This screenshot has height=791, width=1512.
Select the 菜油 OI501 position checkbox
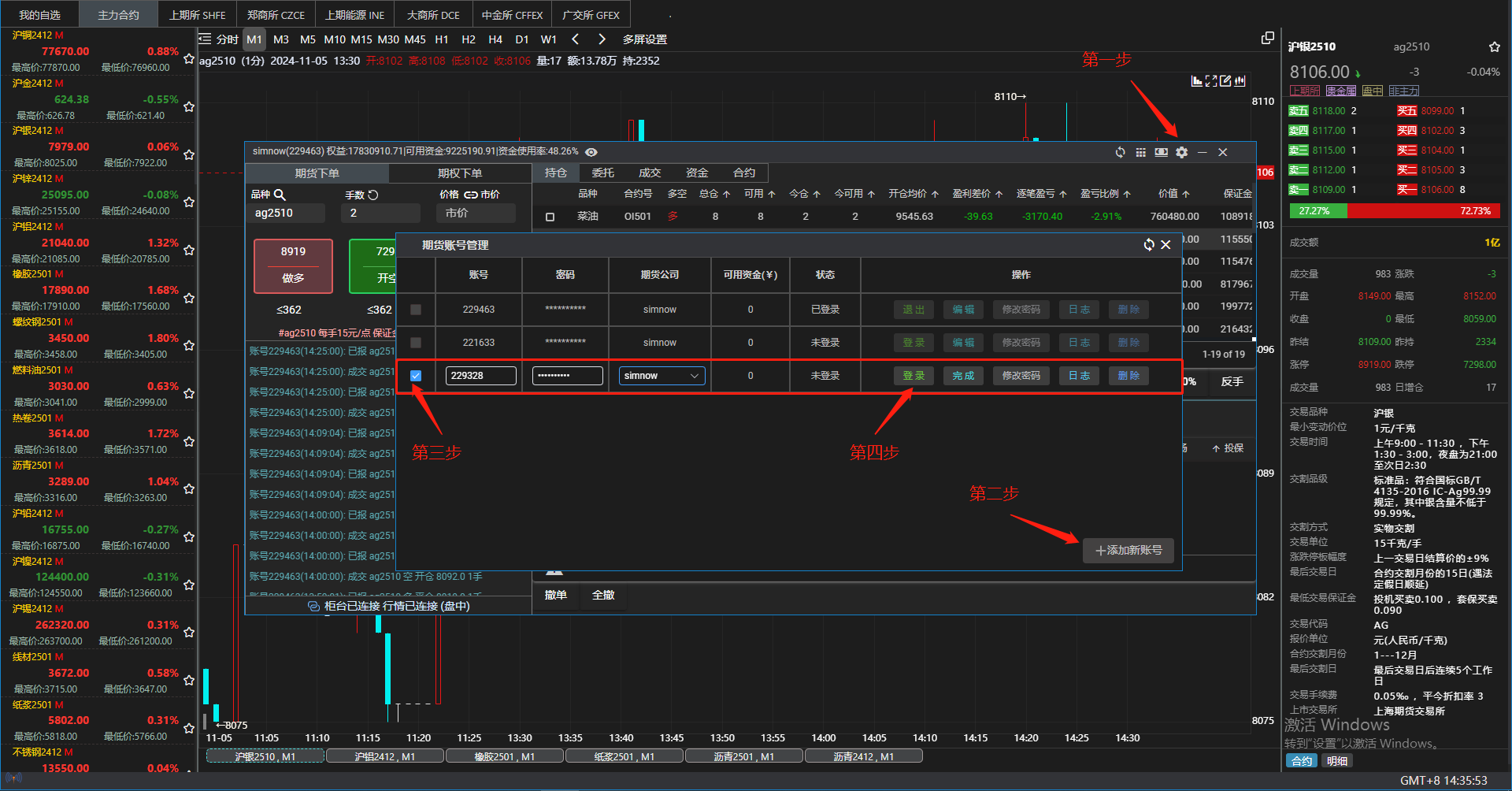pos(550,217)
